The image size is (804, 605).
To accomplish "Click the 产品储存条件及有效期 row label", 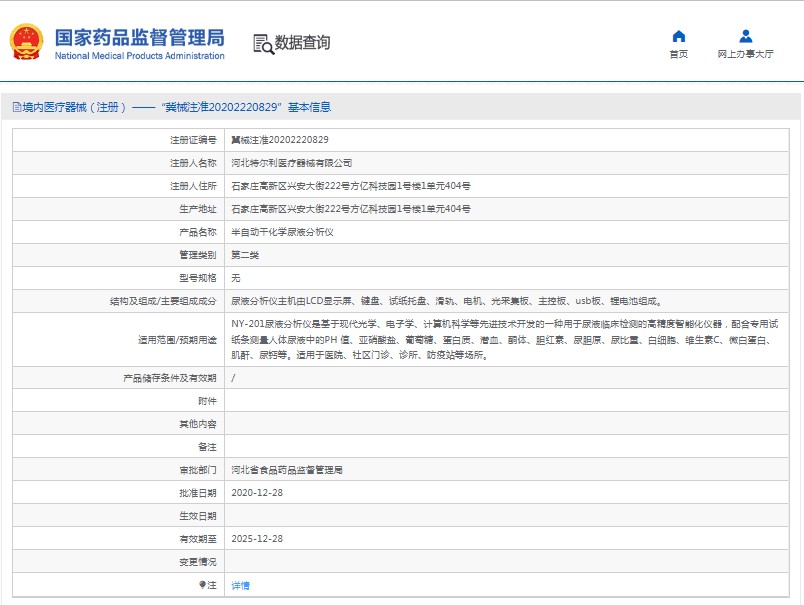I will (x=170, y=378).
